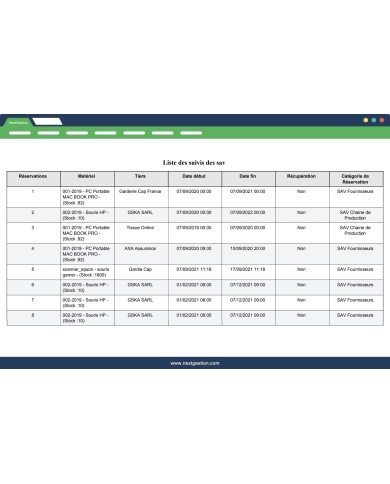Screen dimensions: 390x484
Task: Click the teal window dot
Action: [374, 120]
